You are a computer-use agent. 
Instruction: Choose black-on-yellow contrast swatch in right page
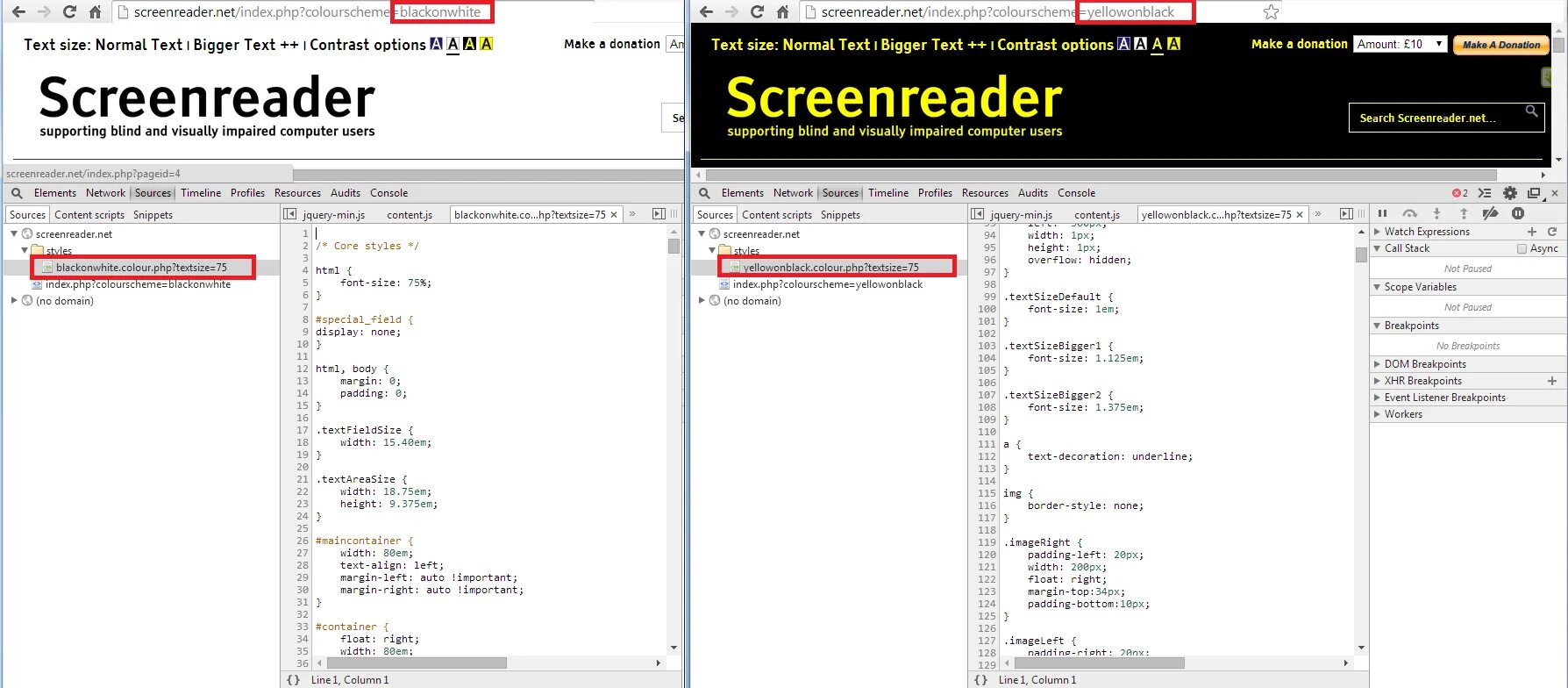(x=1173, y=44)
